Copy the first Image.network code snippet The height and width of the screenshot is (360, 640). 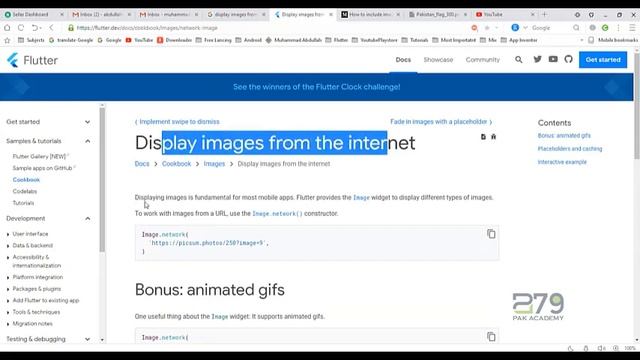(x=491, y=234)
